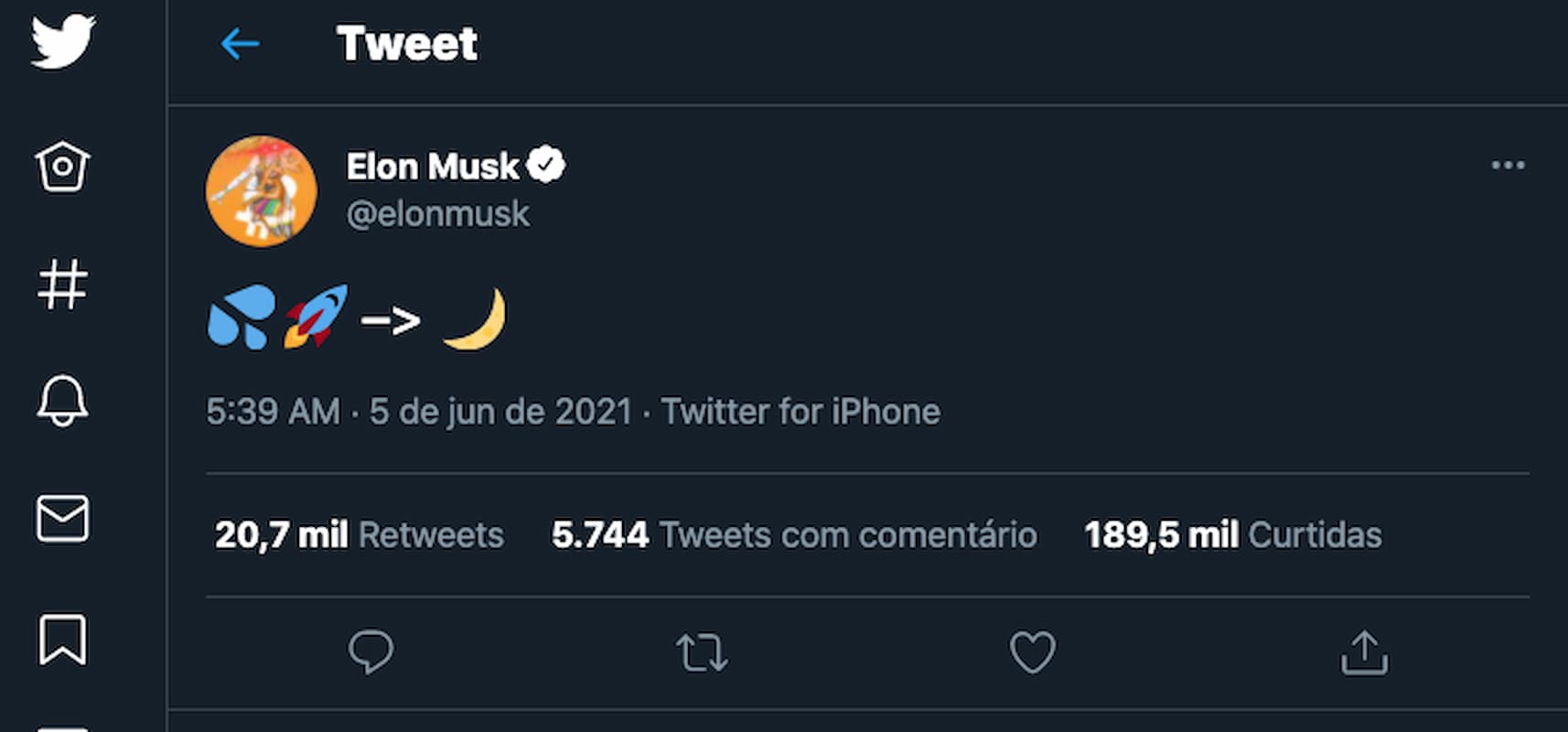The height and width of the screenshot is (732, 1568).
Task: Click the Elon Musk display name
Action: (432, 167)
